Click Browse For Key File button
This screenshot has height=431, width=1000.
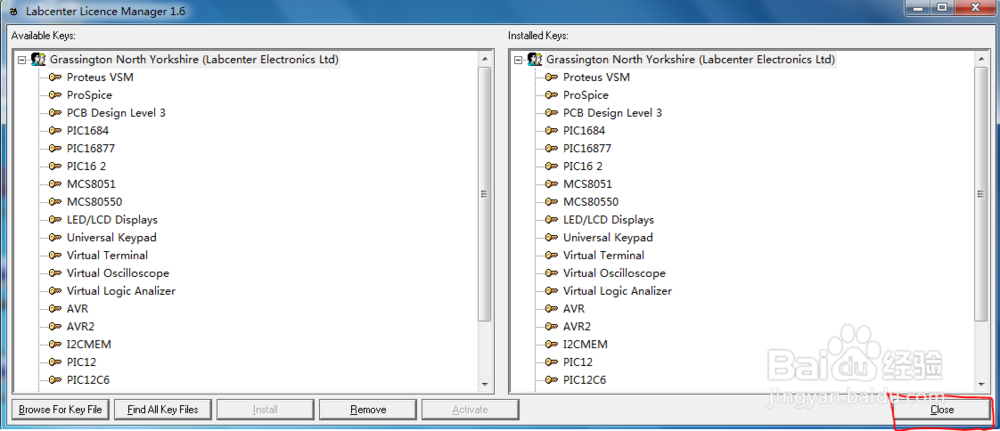[x=61, y=409]
